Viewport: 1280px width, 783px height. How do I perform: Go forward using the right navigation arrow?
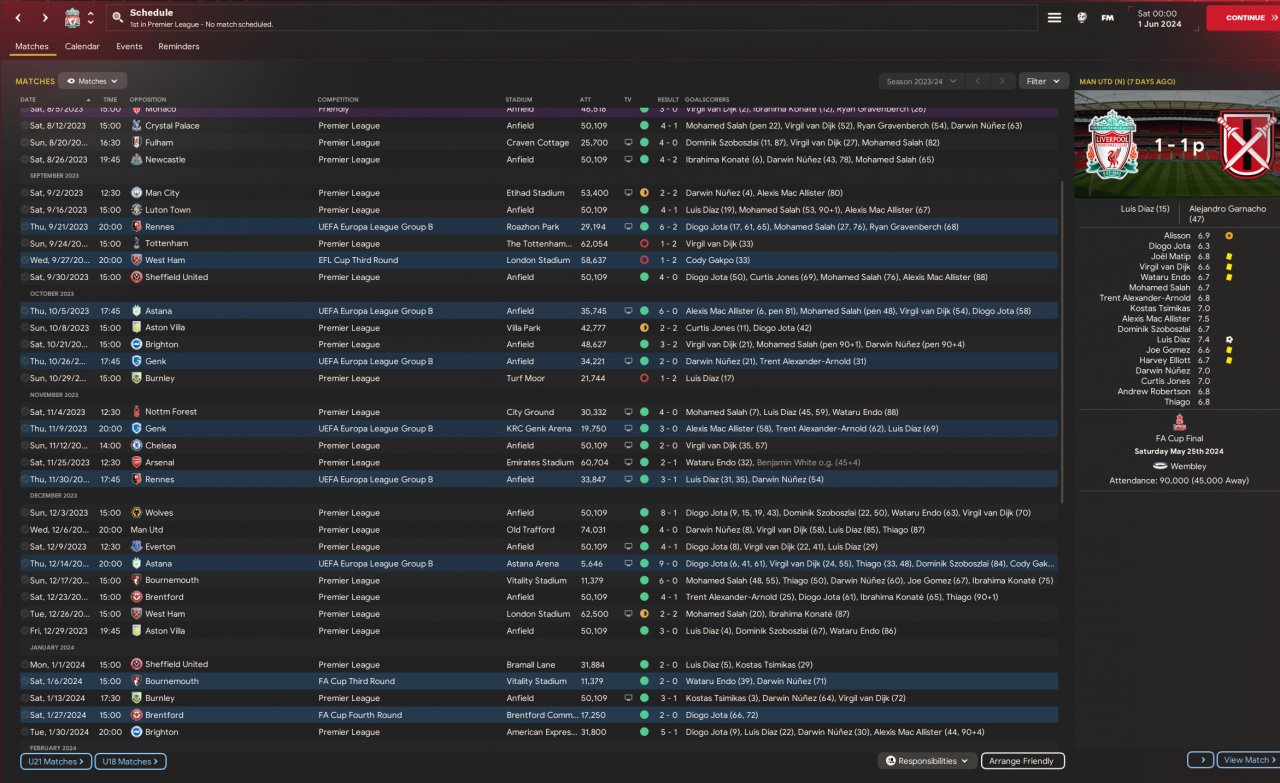[45, 18]
